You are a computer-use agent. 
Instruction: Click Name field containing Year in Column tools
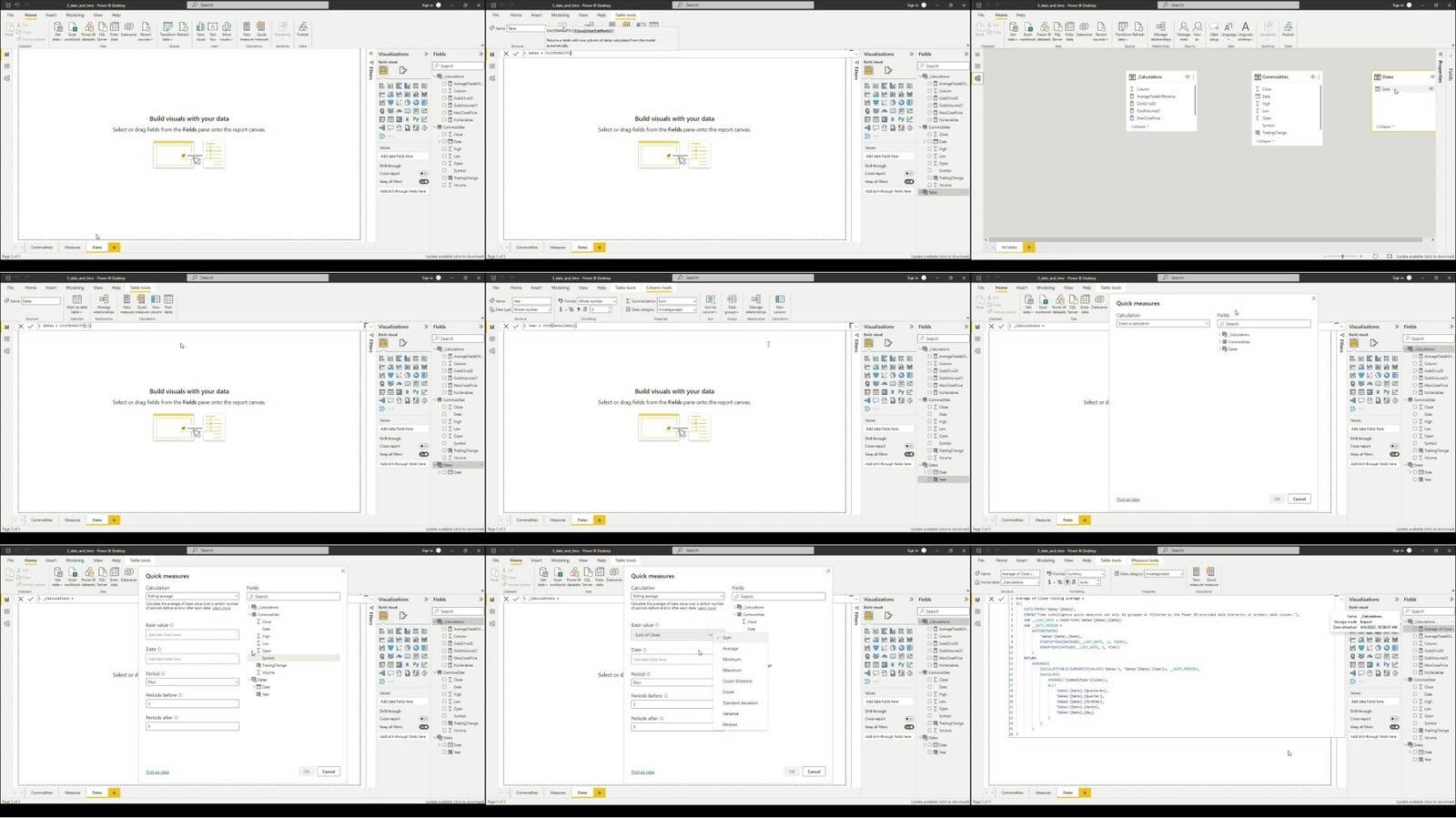click(531, 300)
